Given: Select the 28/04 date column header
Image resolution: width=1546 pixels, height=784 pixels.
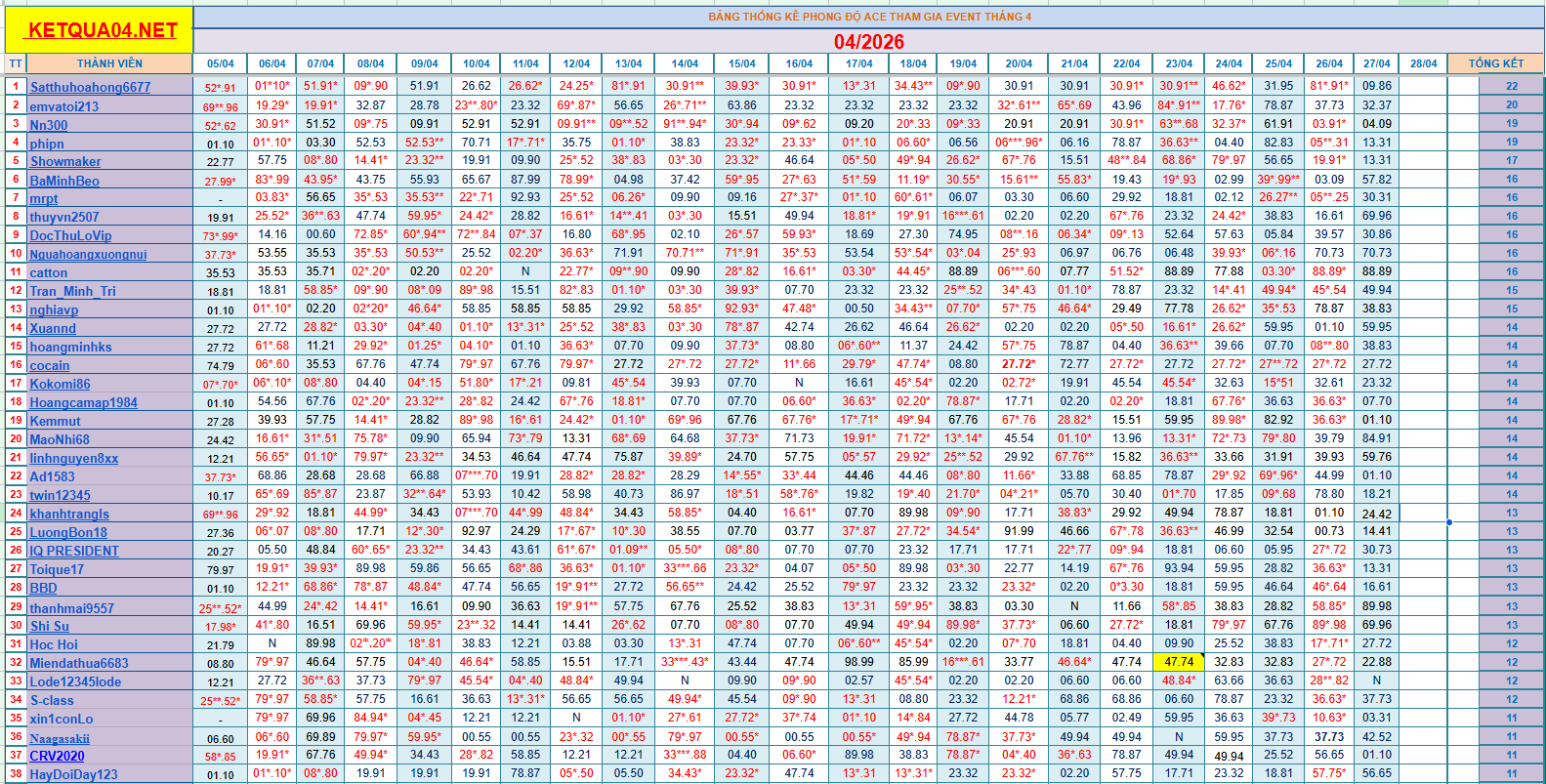Looking at the screenshot, I should coord(1424,63).
